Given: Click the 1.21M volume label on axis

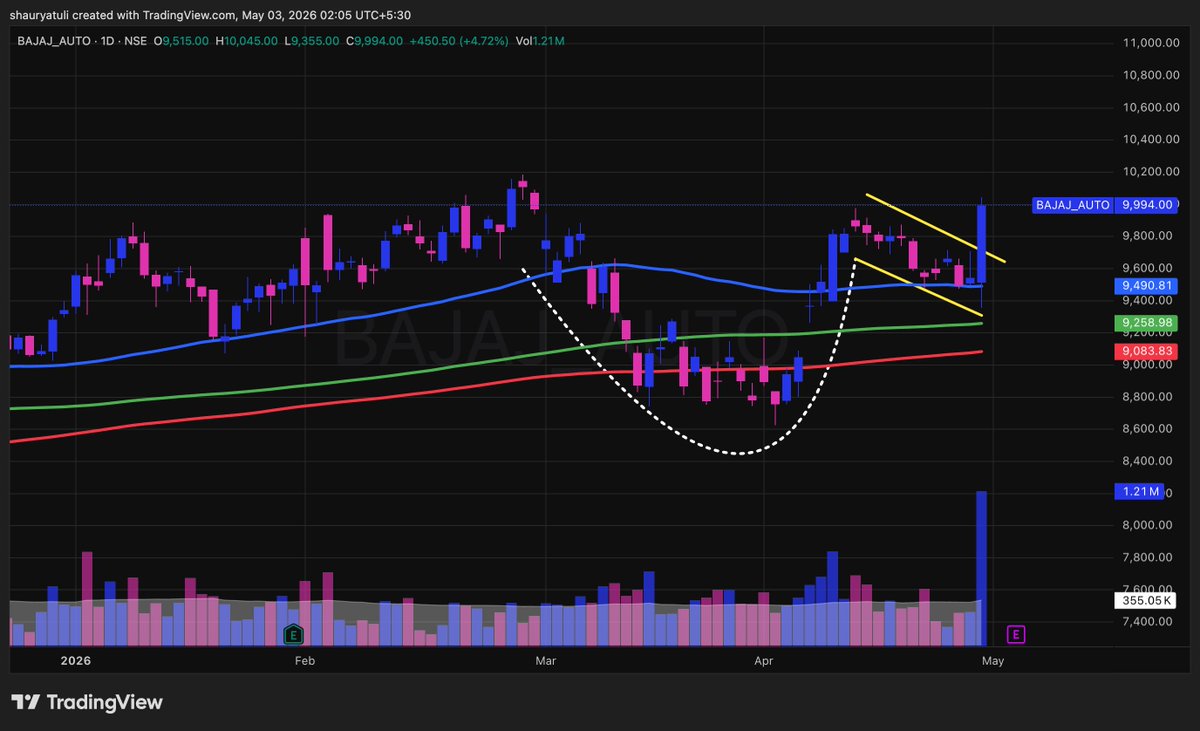Looking at the screenshot, I should point(1139,492).
